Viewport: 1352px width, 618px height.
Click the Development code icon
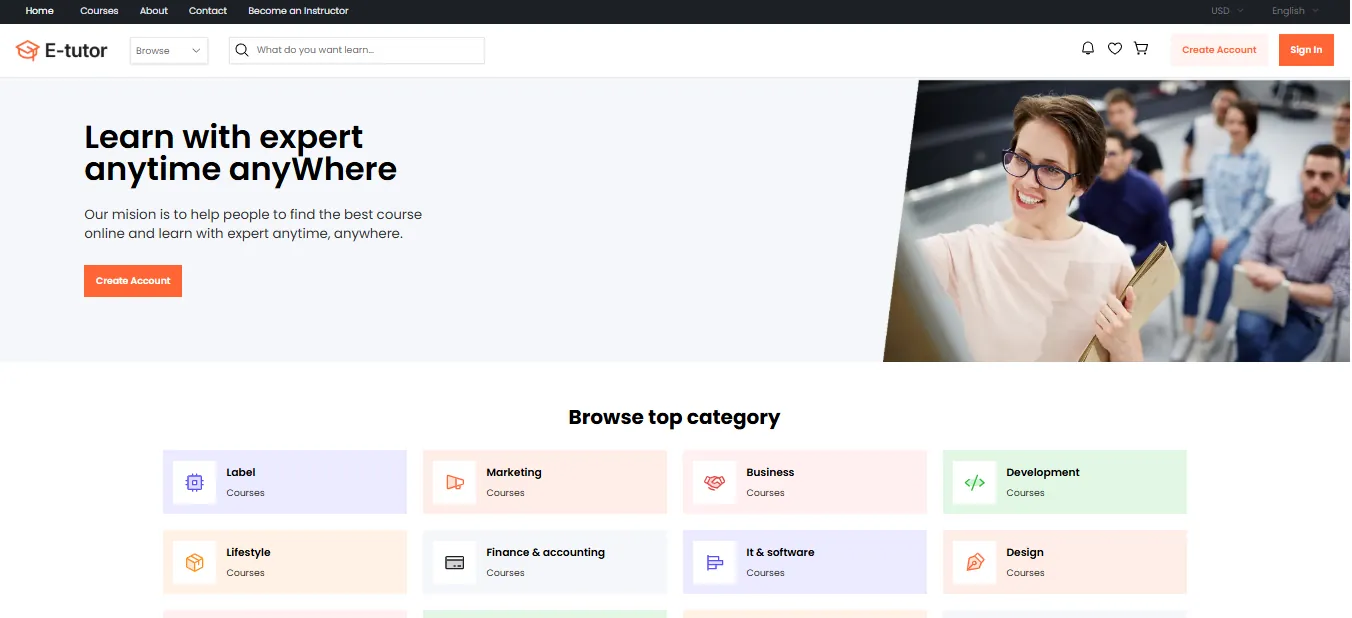point(974,483)
